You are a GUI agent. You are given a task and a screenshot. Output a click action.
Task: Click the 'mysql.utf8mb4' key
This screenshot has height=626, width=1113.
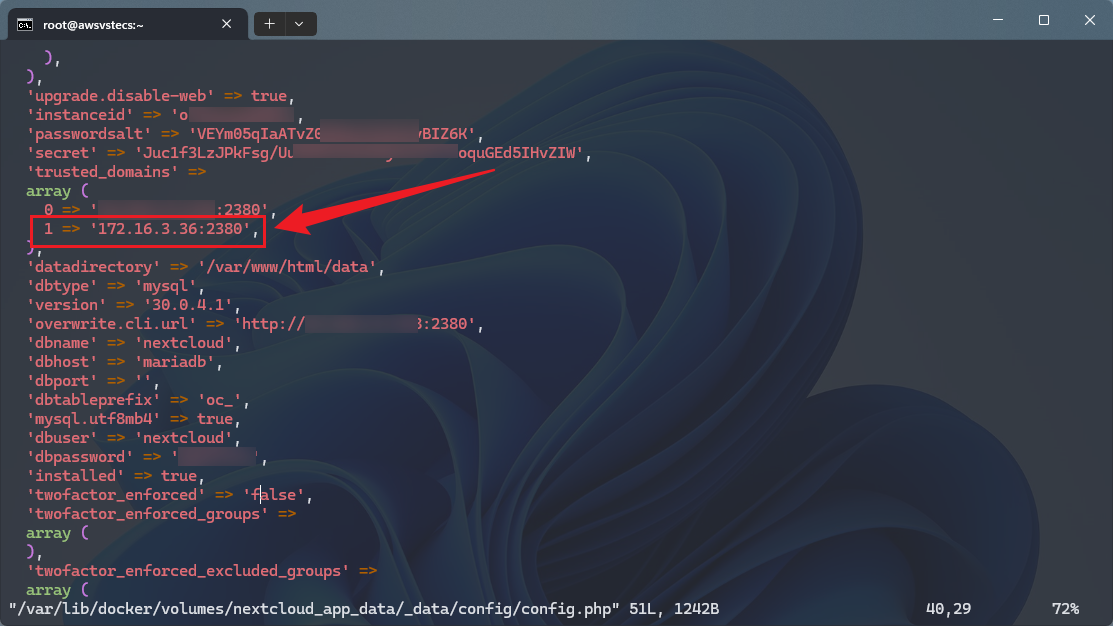(93, 419)
